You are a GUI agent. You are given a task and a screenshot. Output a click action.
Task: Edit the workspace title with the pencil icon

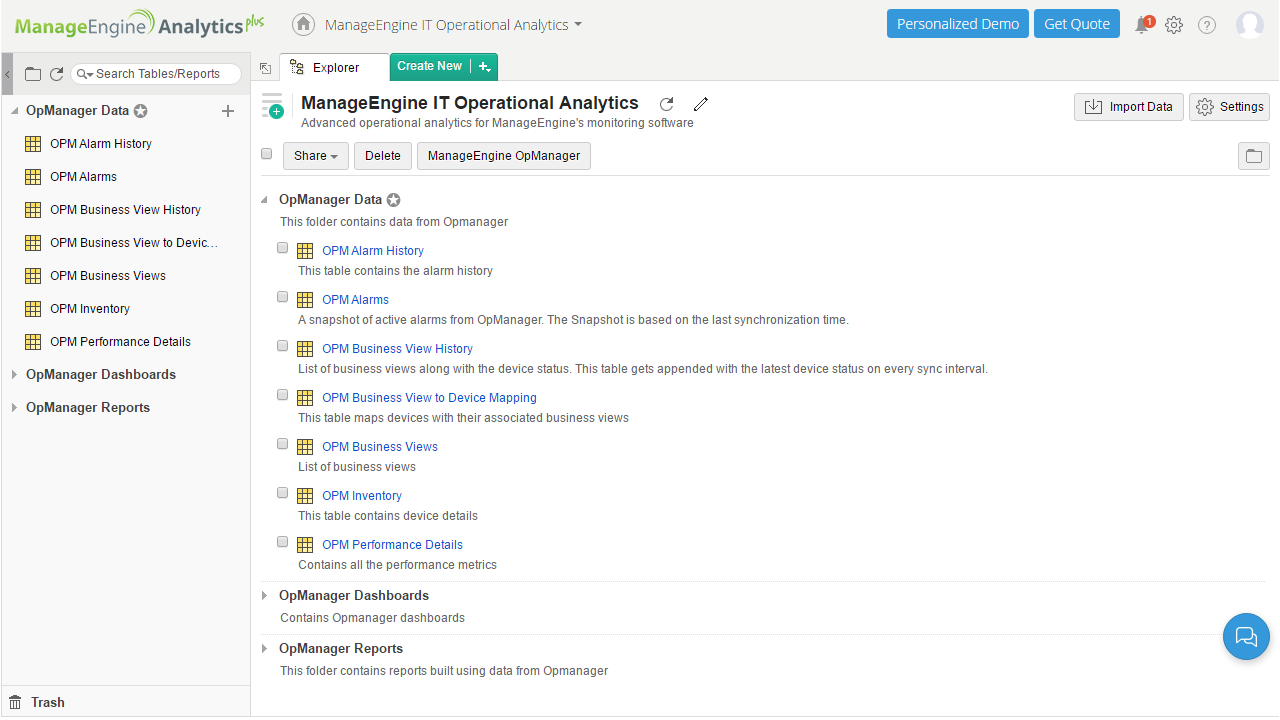point(701,104)
